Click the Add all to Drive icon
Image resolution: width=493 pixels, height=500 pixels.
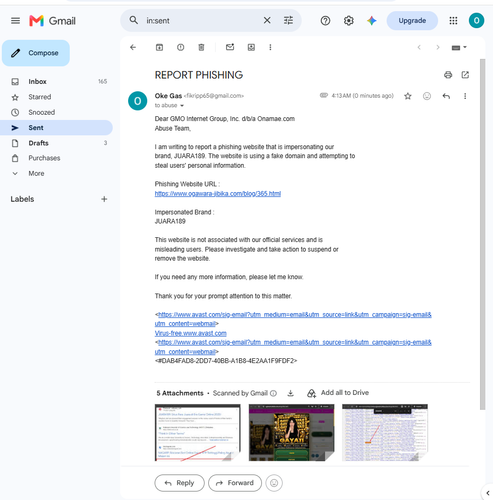[311, 393]
